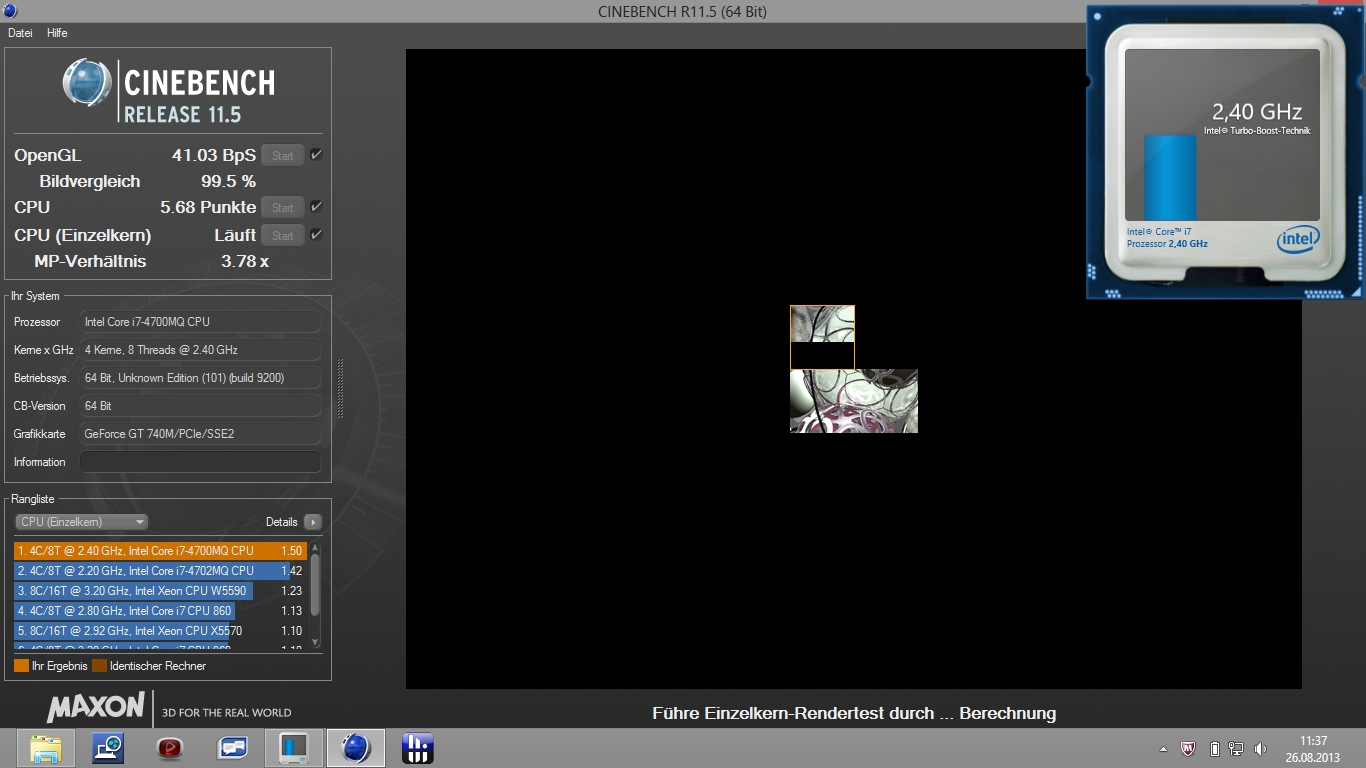Click the CPU result 5.68 Punkte
The height and width of the screenshot is (768, 1366).
pyautogui.click(x=208, y=207)
